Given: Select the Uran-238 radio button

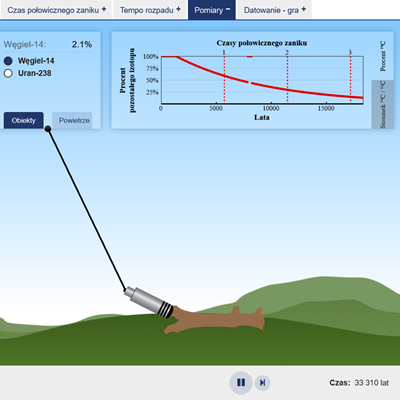Looking at the screenshot, I should pyautogui.click(x=8, y=73).
